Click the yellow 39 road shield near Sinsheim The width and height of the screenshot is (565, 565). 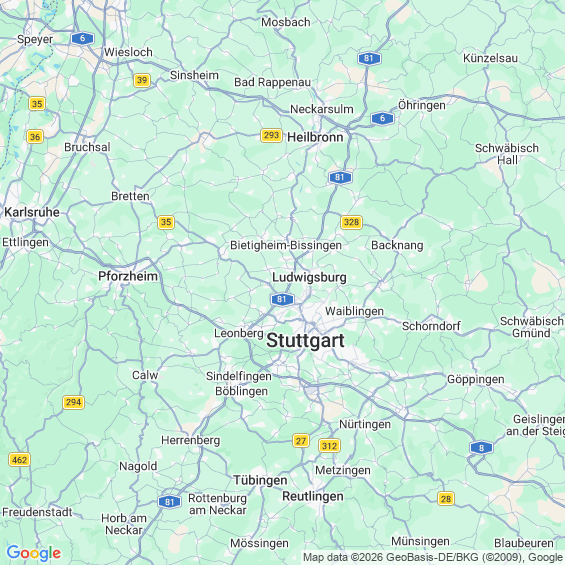[x=142, y=80]
